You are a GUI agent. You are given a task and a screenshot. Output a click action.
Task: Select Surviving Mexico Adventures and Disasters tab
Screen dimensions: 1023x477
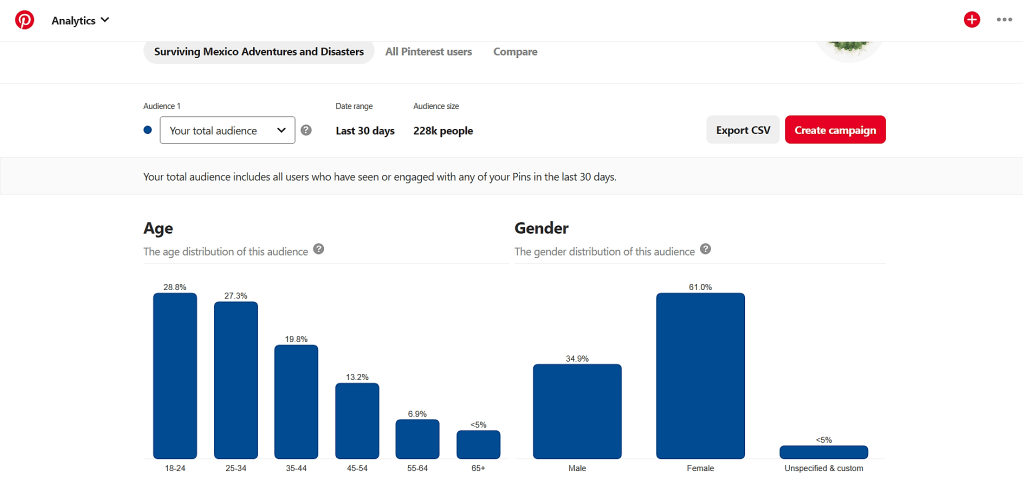click(259, 51)
